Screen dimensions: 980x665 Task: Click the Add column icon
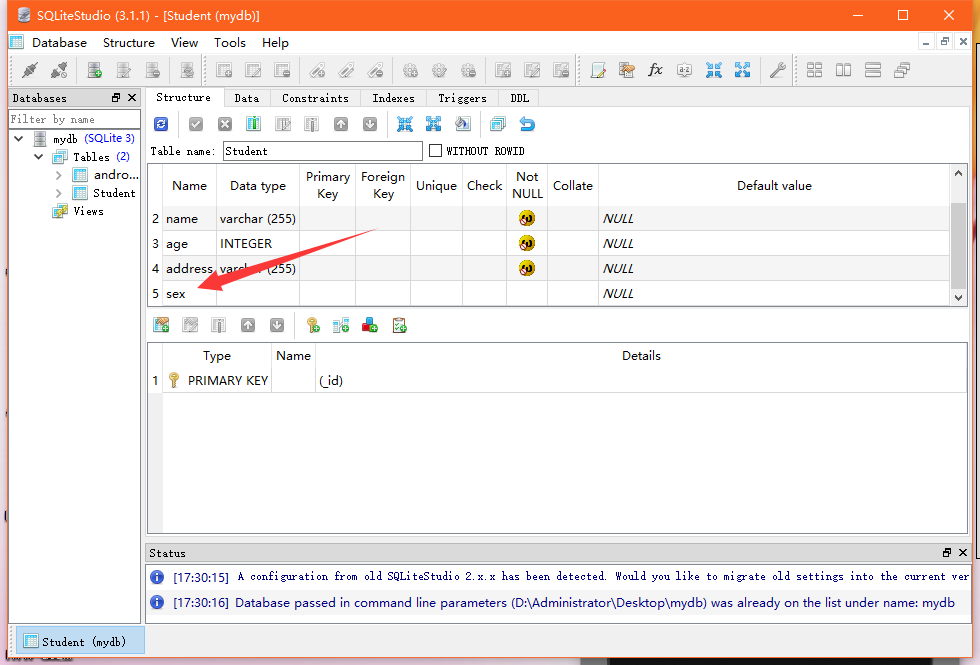(253, 124)
